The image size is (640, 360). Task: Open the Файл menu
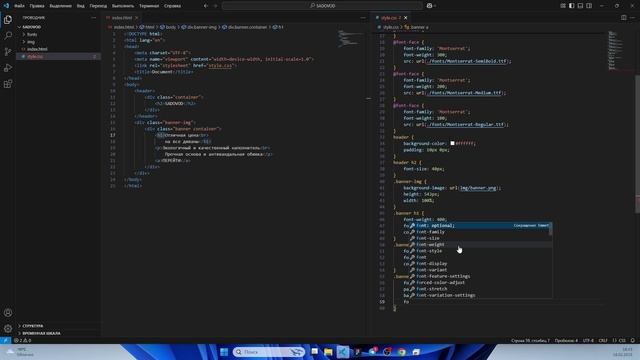tap(19, 6)
